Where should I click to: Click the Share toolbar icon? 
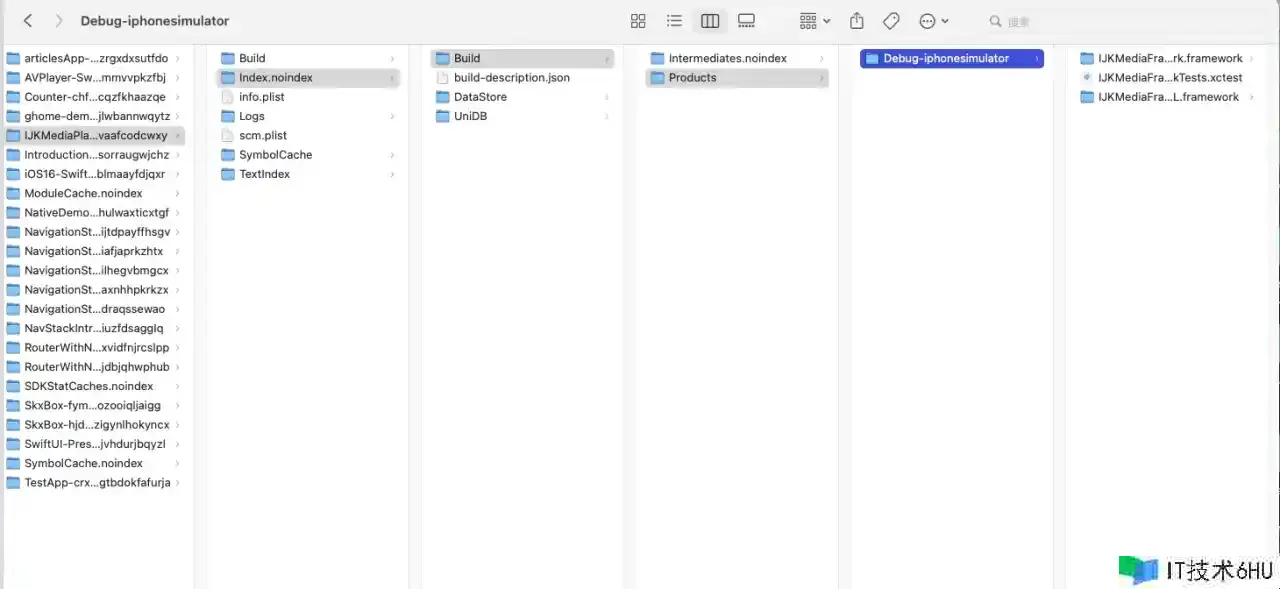click(x=856, y=21)
